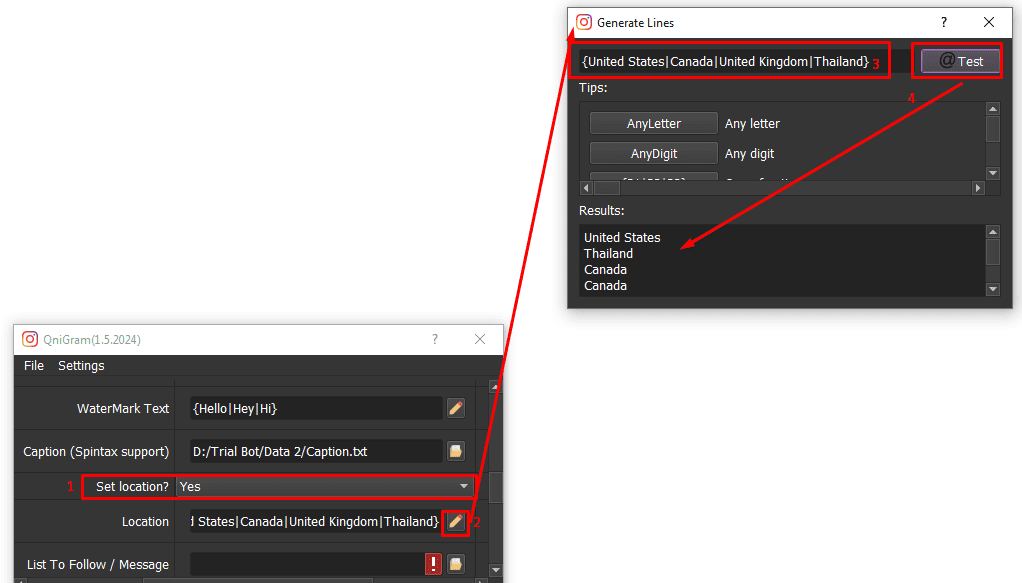Click the WaterMark Text pencil edit icon

coord(456,408)
